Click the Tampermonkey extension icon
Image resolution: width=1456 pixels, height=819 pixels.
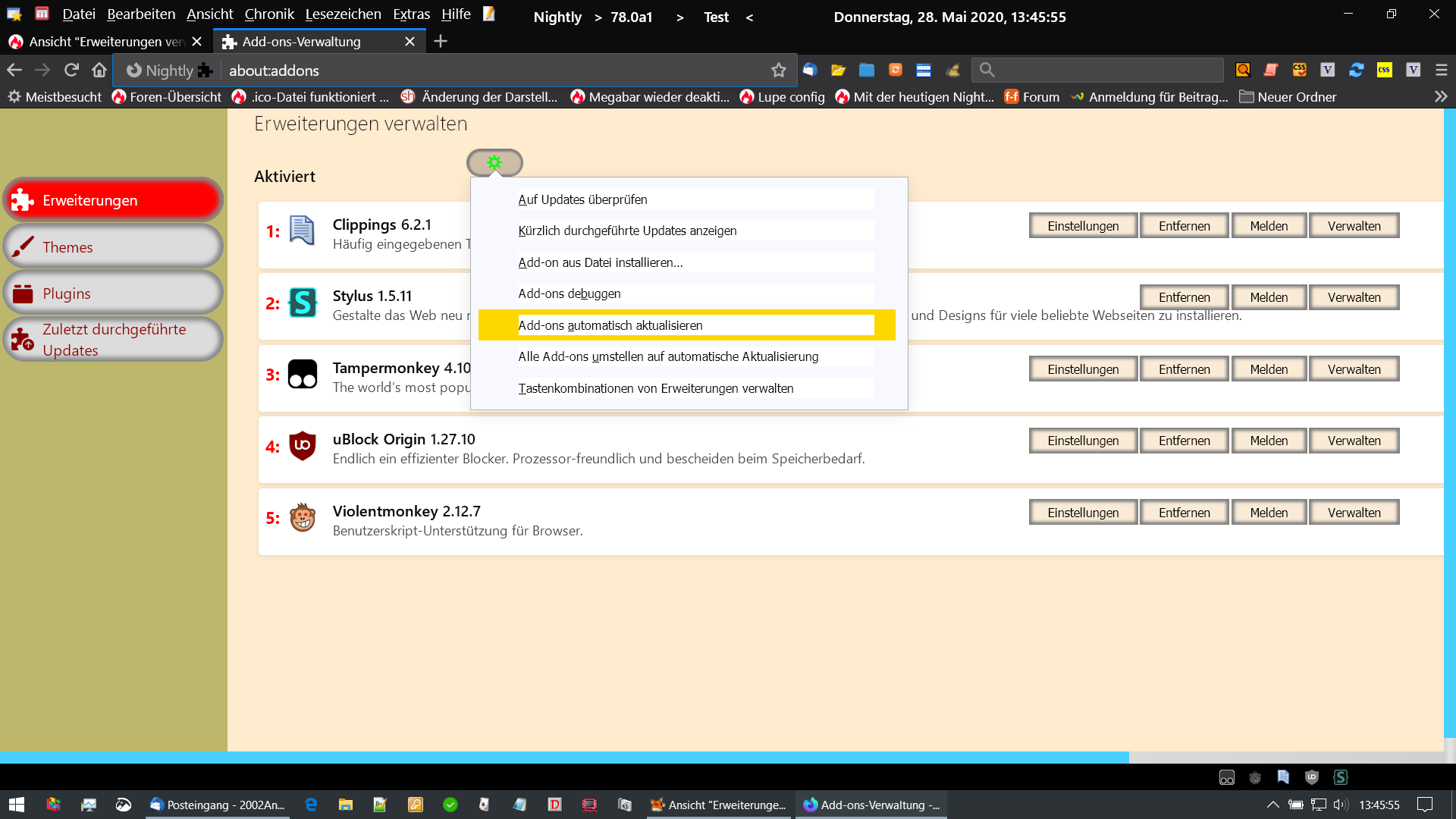[303, 374]
